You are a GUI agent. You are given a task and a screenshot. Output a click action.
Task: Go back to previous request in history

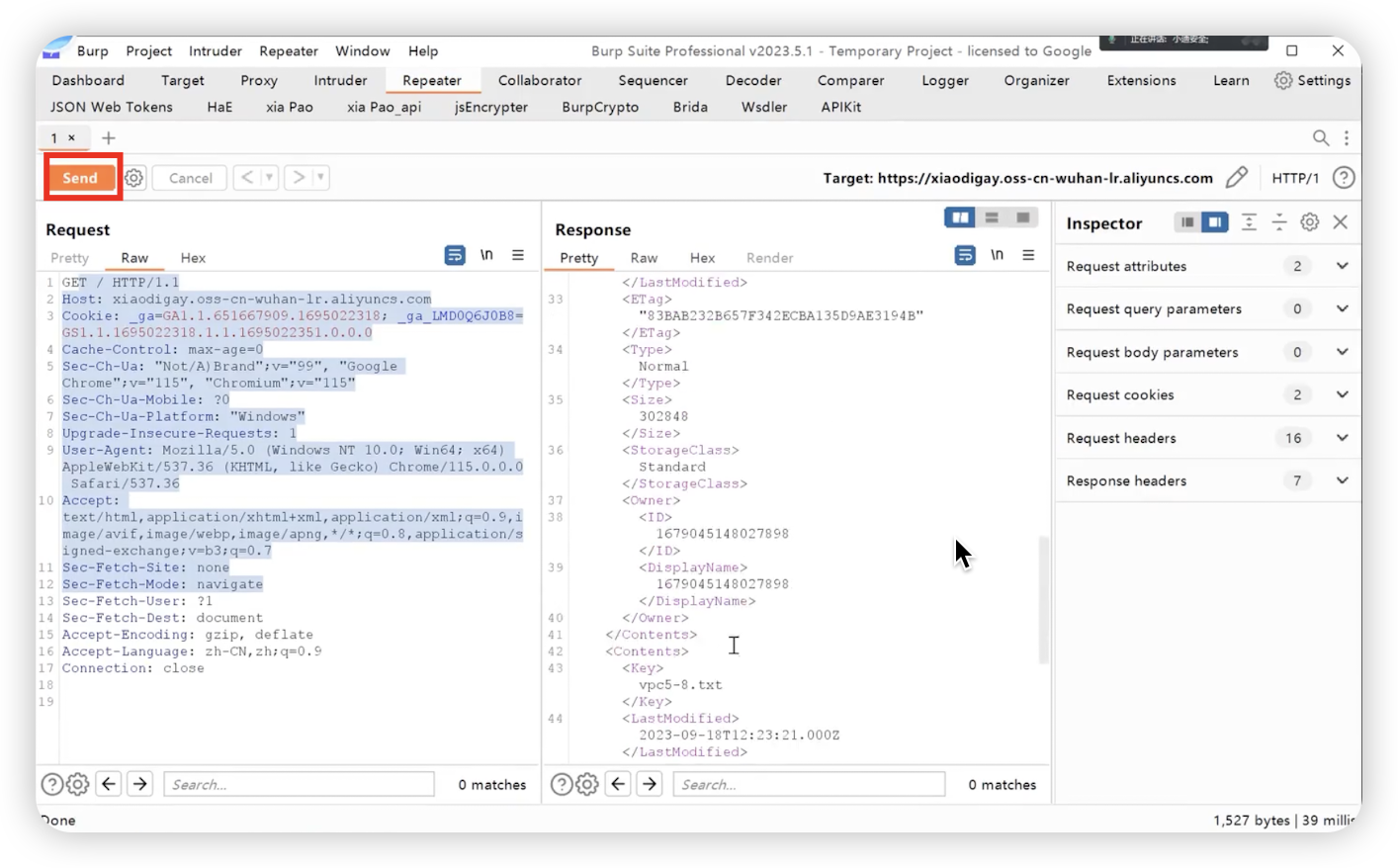pos(247,178)
